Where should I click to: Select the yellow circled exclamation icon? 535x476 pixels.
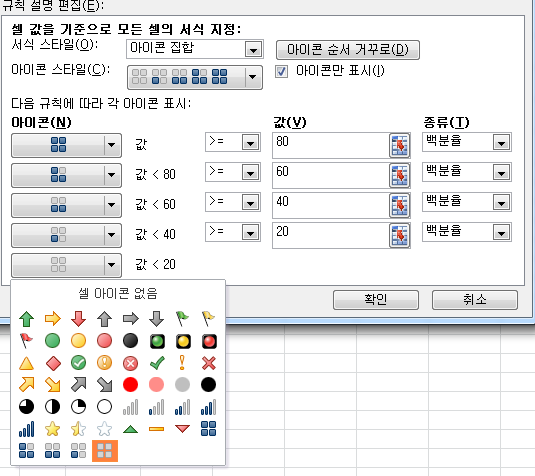click(104, 363)
